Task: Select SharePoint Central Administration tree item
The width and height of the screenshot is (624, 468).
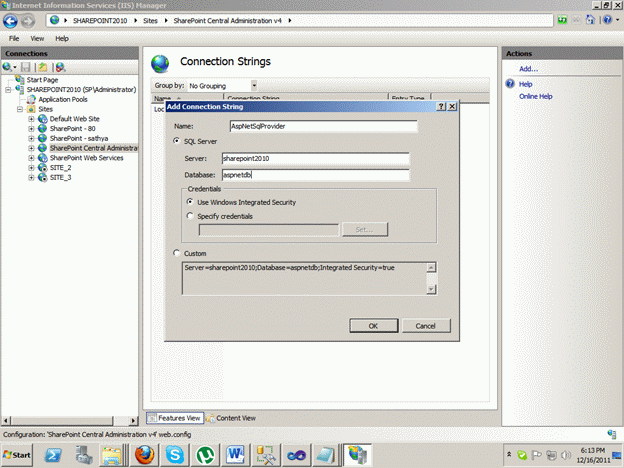Action: [x=93, y=148]
